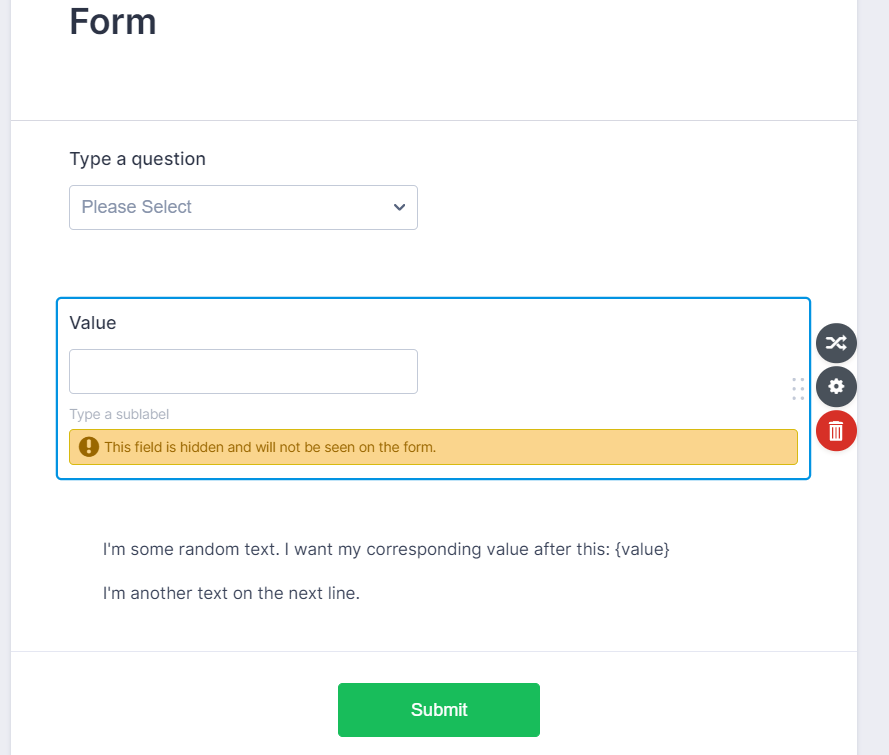
Task: Click the 'Form' heading title
Action: tap(113, 21)
